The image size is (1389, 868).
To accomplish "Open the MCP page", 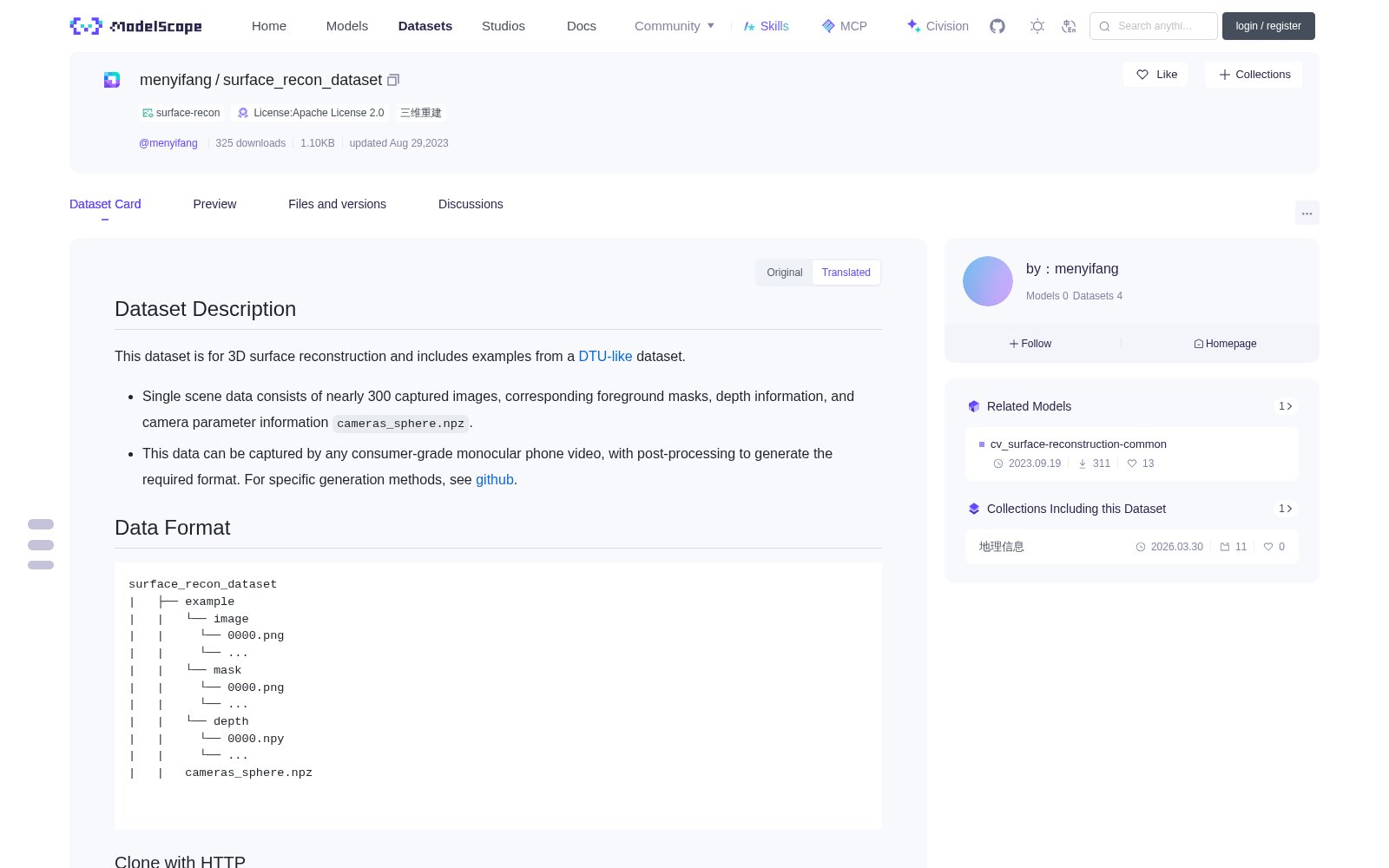I will click(x=845, y=26).
